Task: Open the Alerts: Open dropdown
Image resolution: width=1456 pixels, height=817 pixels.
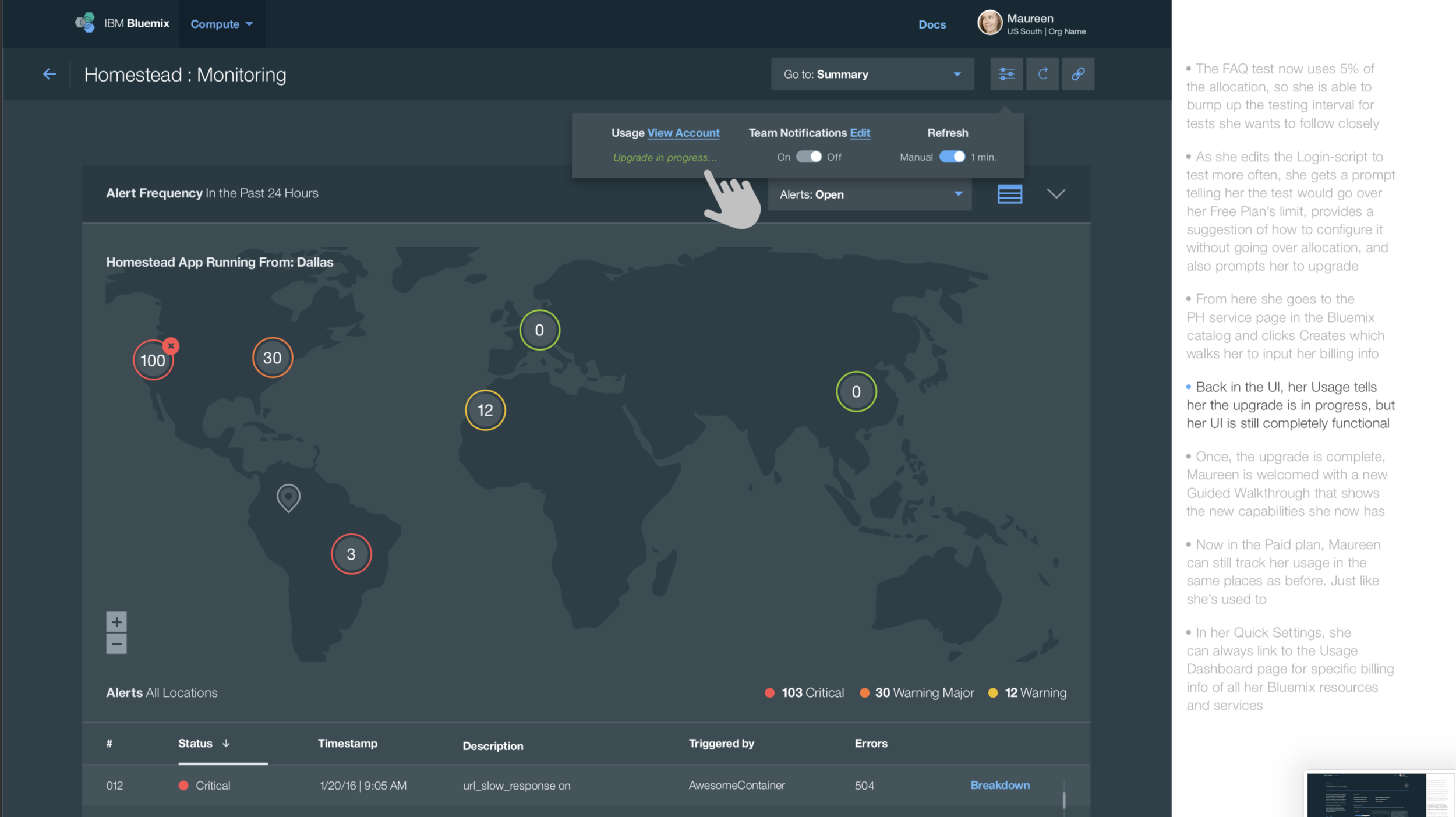Action: point(870,194)
